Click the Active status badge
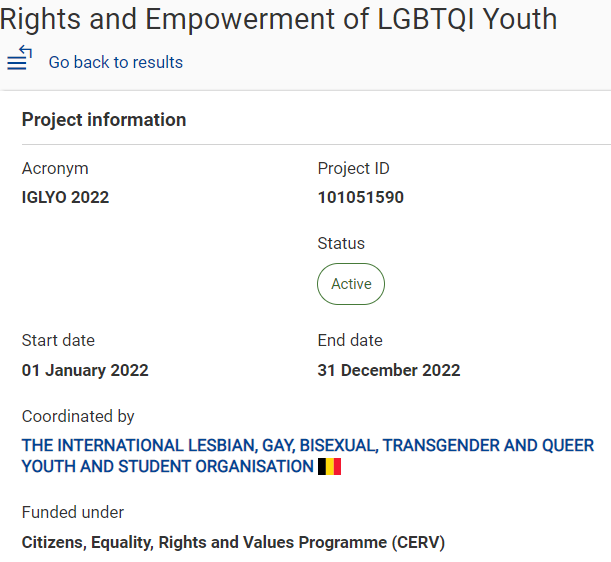This screenshot has width=611, height=562. (351, 284)
